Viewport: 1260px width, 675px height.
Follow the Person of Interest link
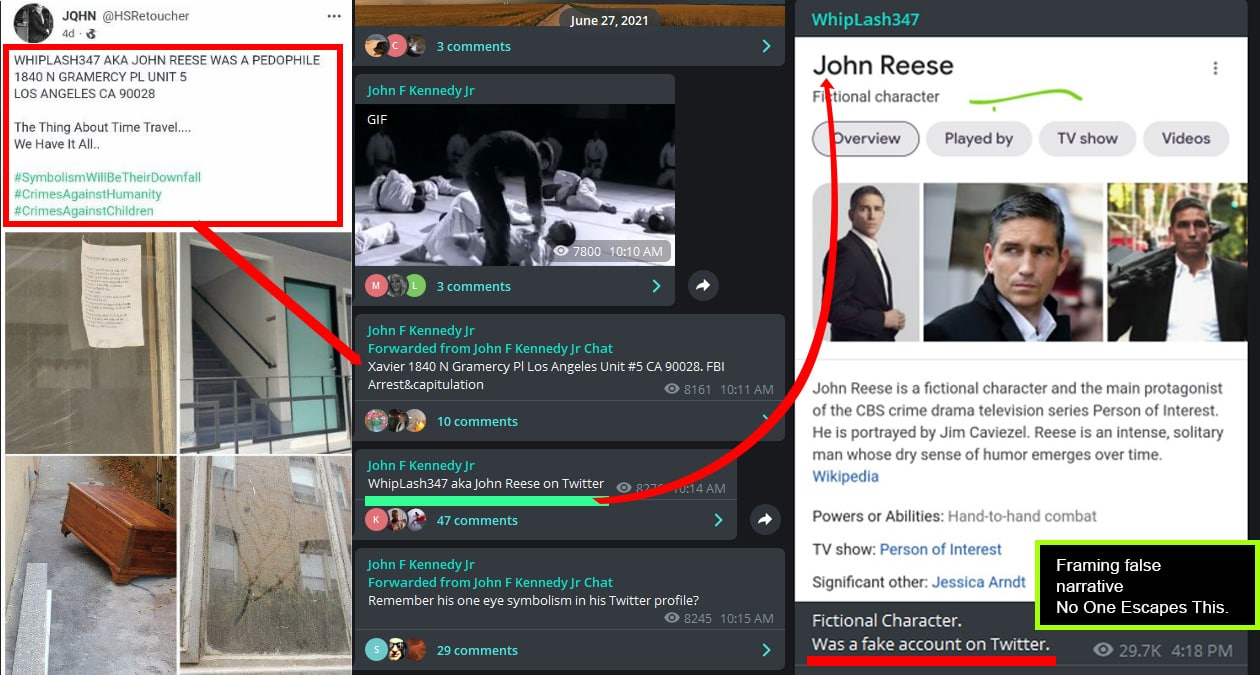(940, 549)
